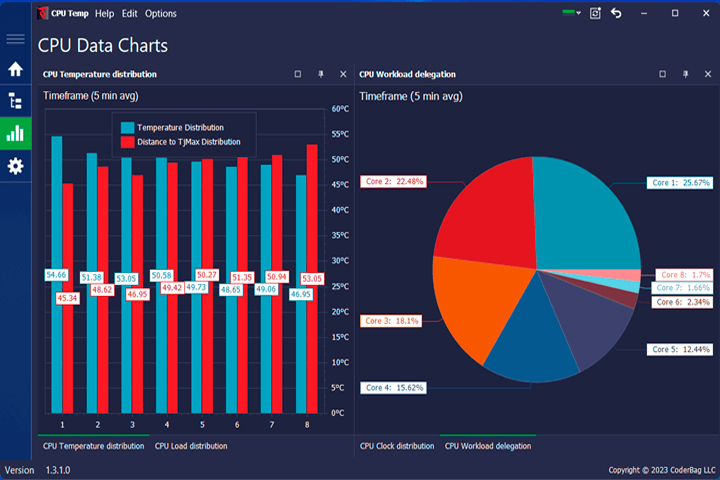Pin the CPU Workload delegation panel
720x480 pixels.
685,74
